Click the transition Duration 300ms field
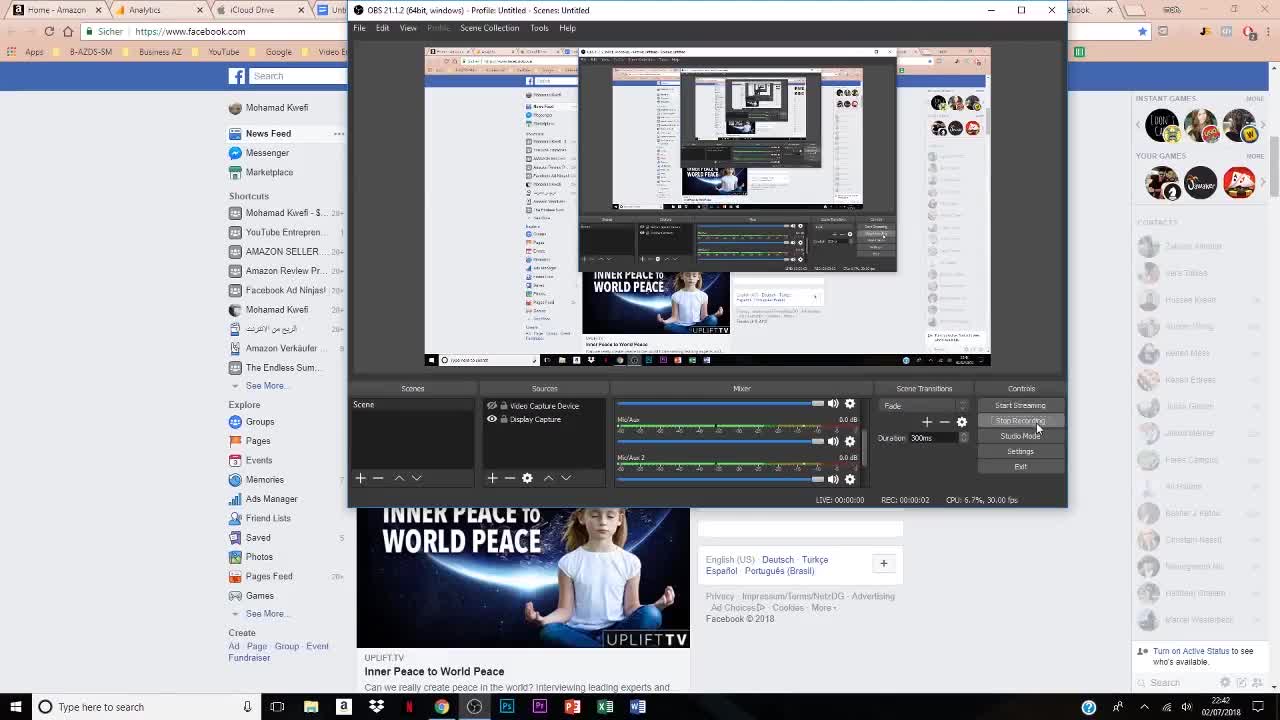The width and height of the screenshot is (1280, 720). (932, 438)
